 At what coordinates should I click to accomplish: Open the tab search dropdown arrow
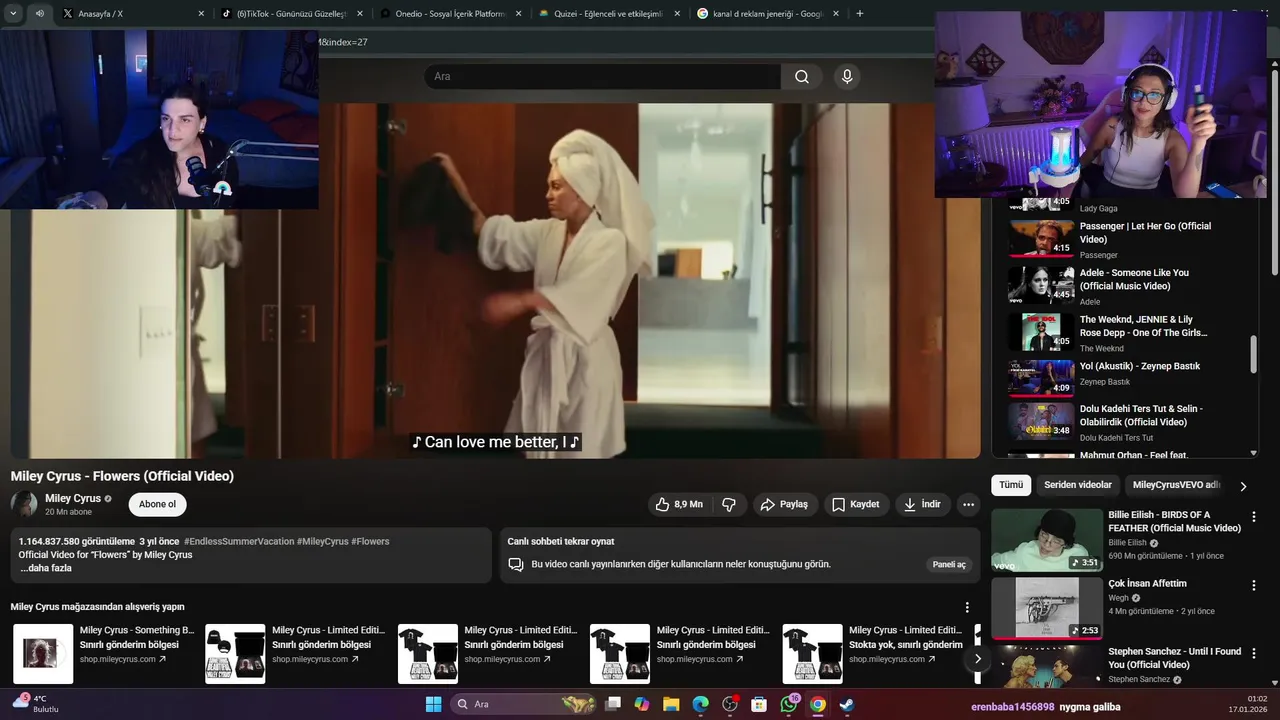13,14
